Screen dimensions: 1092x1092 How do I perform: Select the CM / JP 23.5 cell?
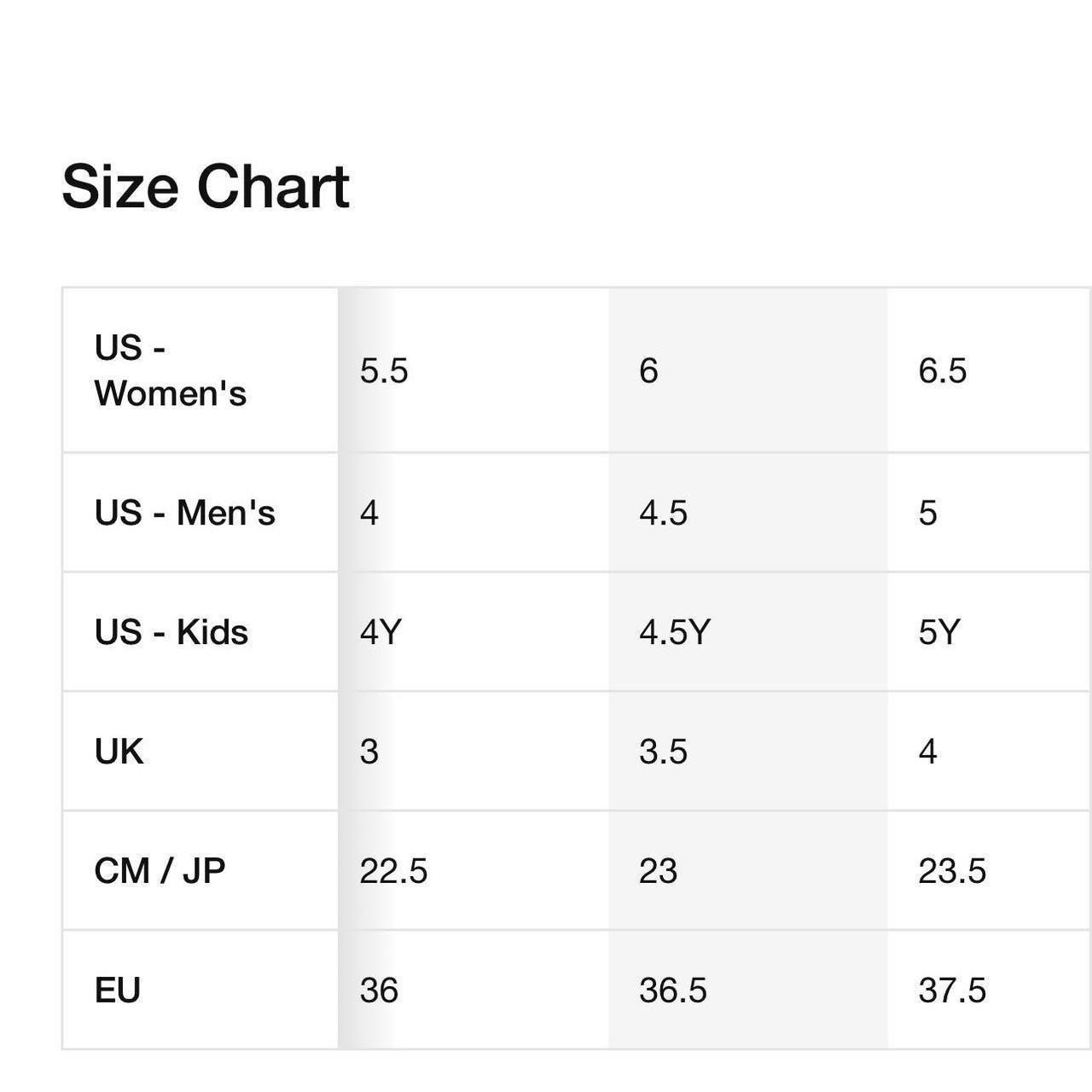990,871
